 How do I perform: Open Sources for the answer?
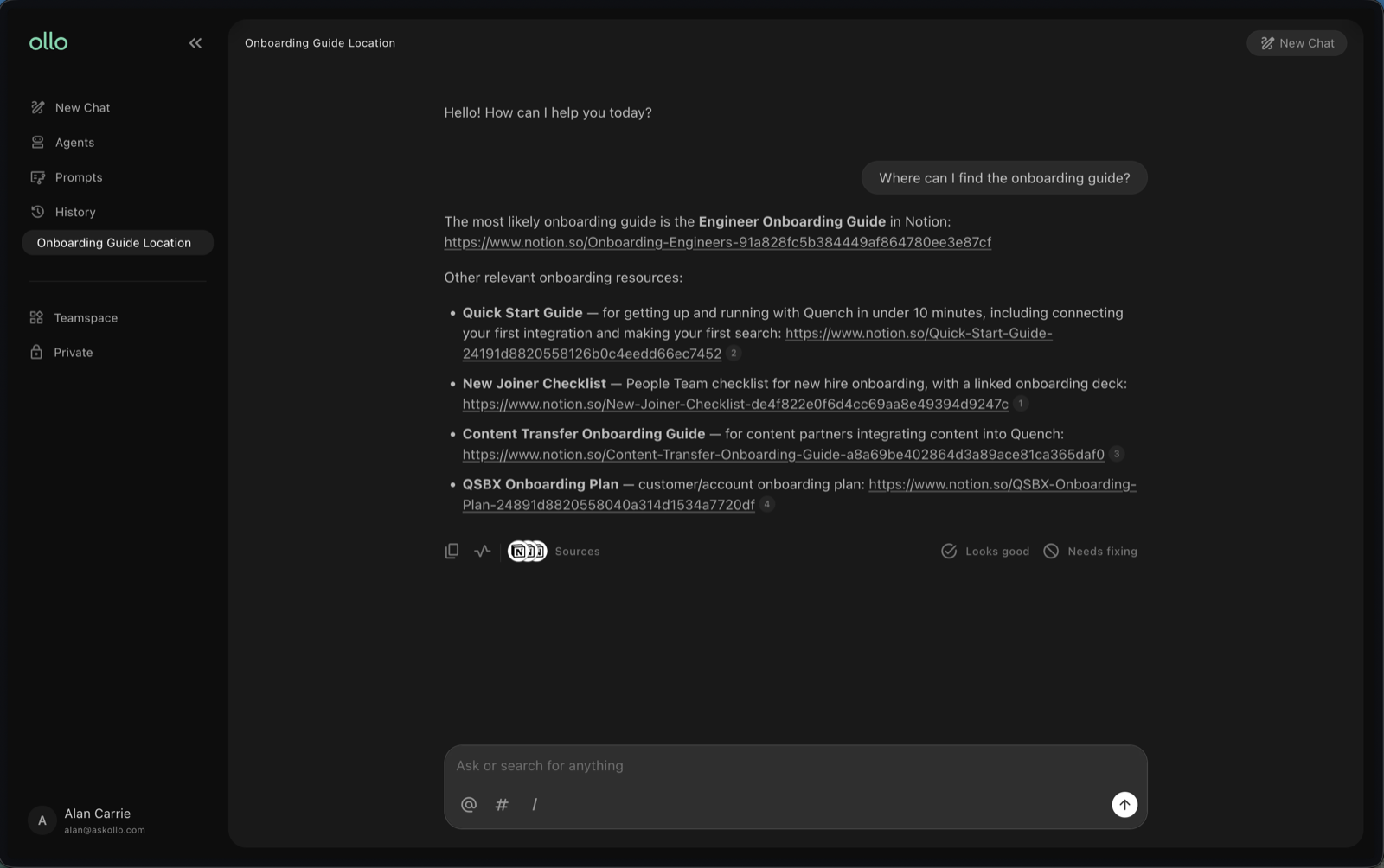tap(577, 551)
